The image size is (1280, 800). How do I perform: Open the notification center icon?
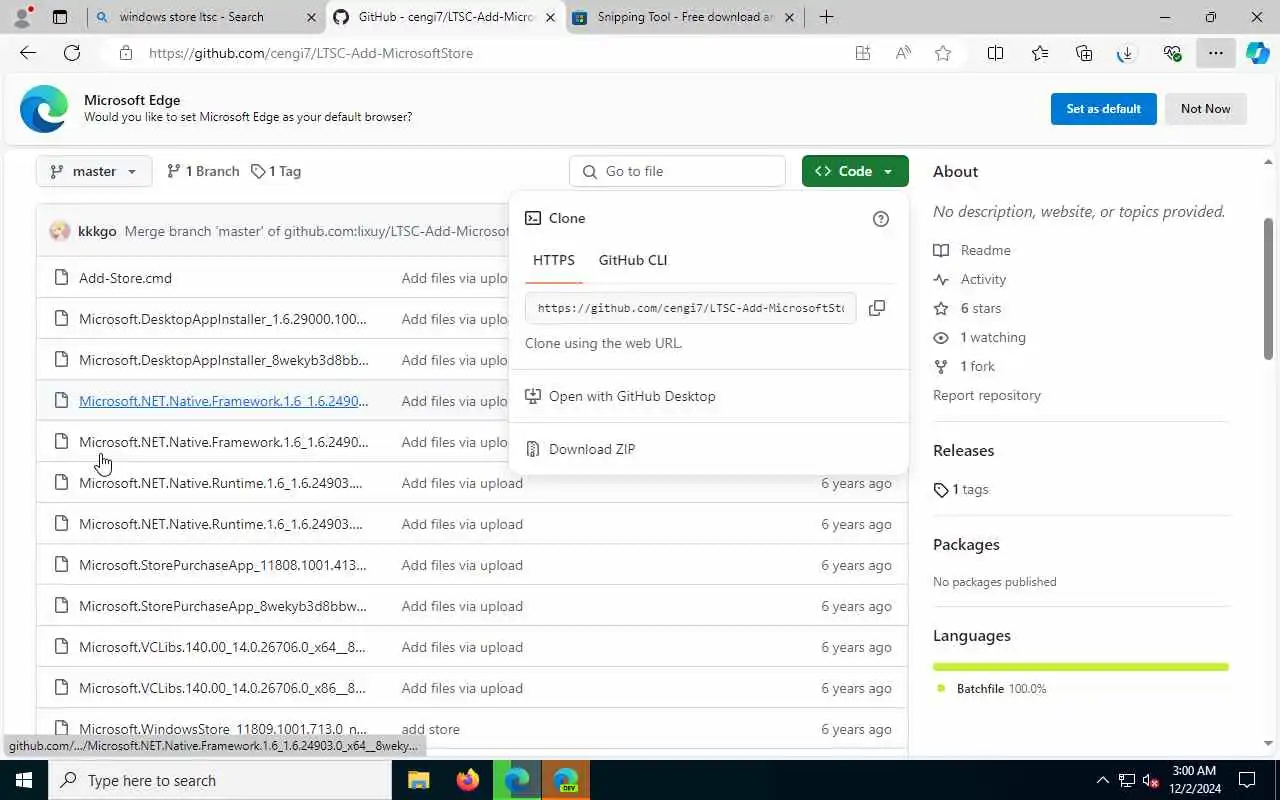click(x=1247, y=780)
